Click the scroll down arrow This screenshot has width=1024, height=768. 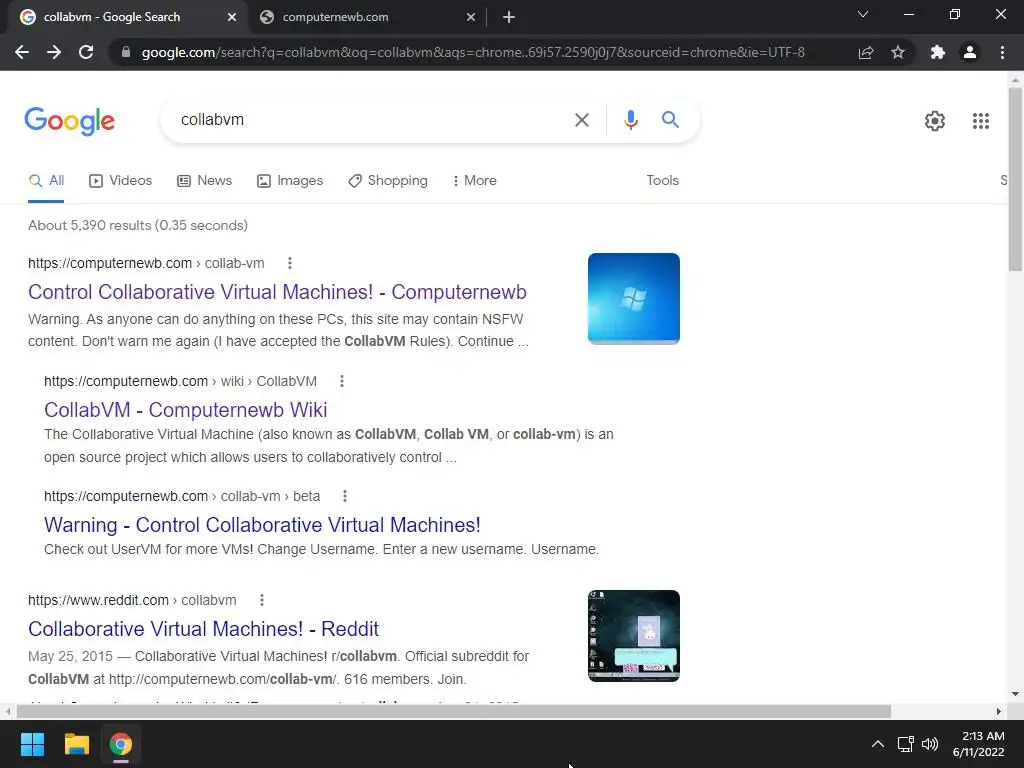1015,694
